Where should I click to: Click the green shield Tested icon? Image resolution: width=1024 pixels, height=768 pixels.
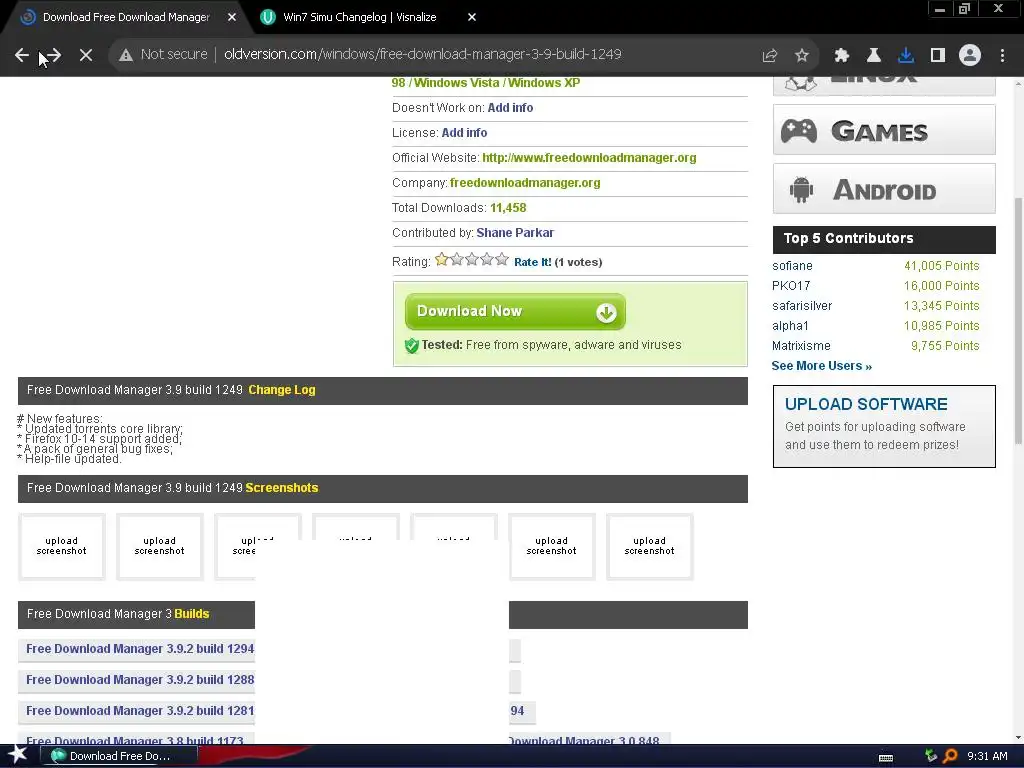pyautogui.click(x=411, y=345)
